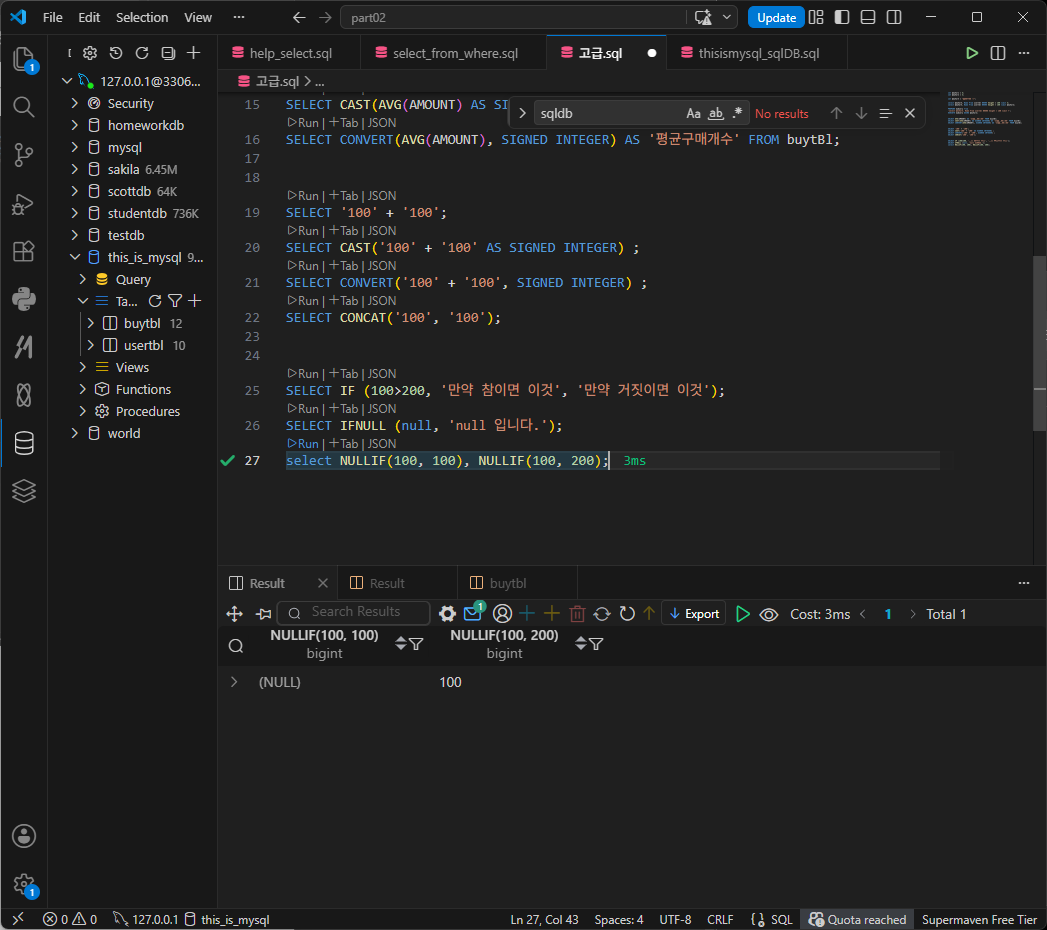Screen dimensions: 1047x930
Task: Go to previous search match arrow
Action: coord(836,113)
